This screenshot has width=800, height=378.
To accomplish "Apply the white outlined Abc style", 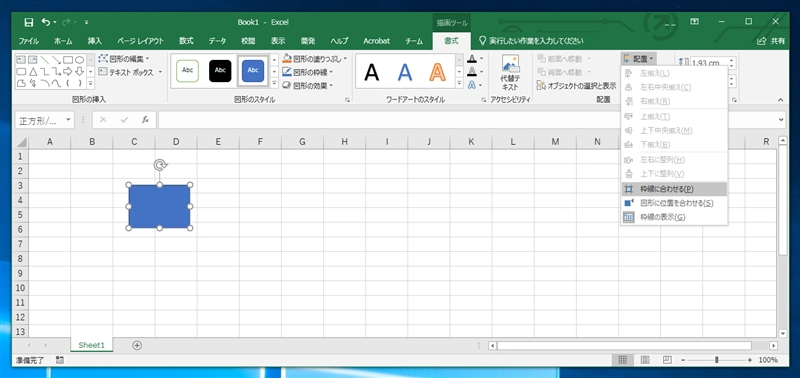I will point(187,71).
